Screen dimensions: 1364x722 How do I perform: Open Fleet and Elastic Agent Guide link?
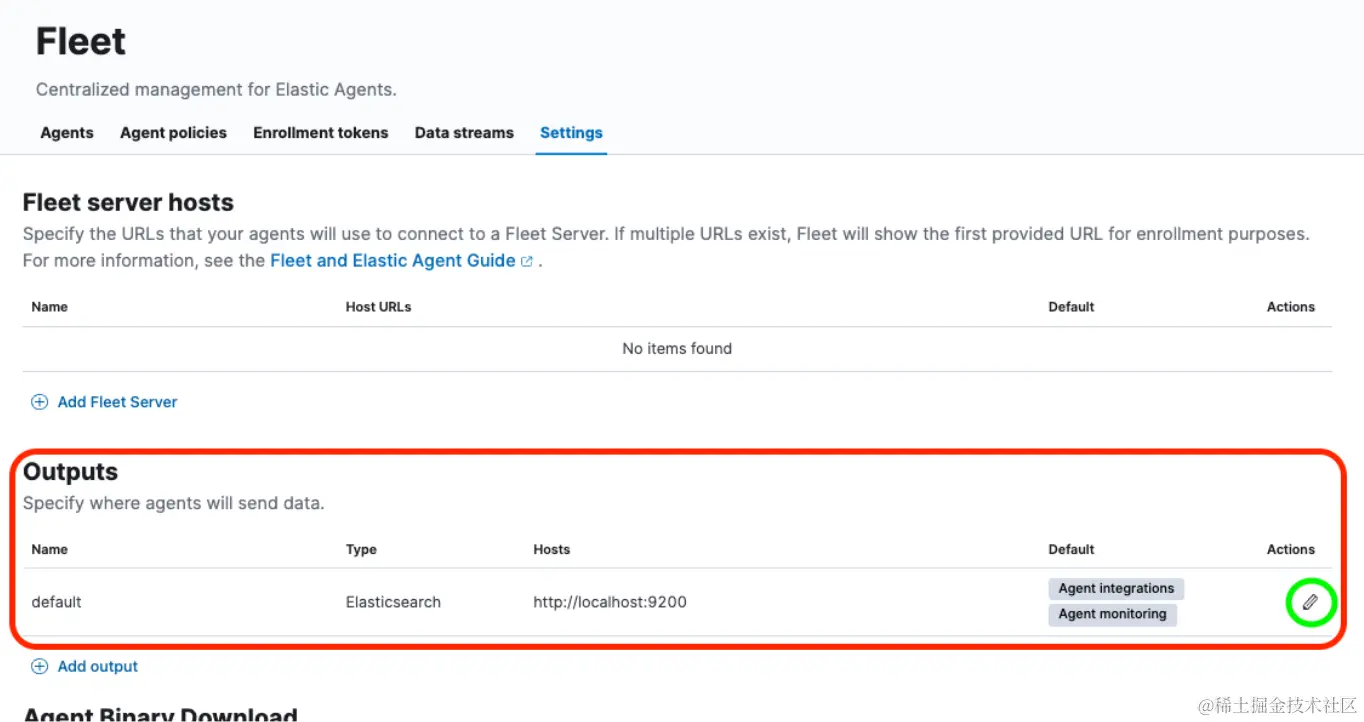click(393, 260)
